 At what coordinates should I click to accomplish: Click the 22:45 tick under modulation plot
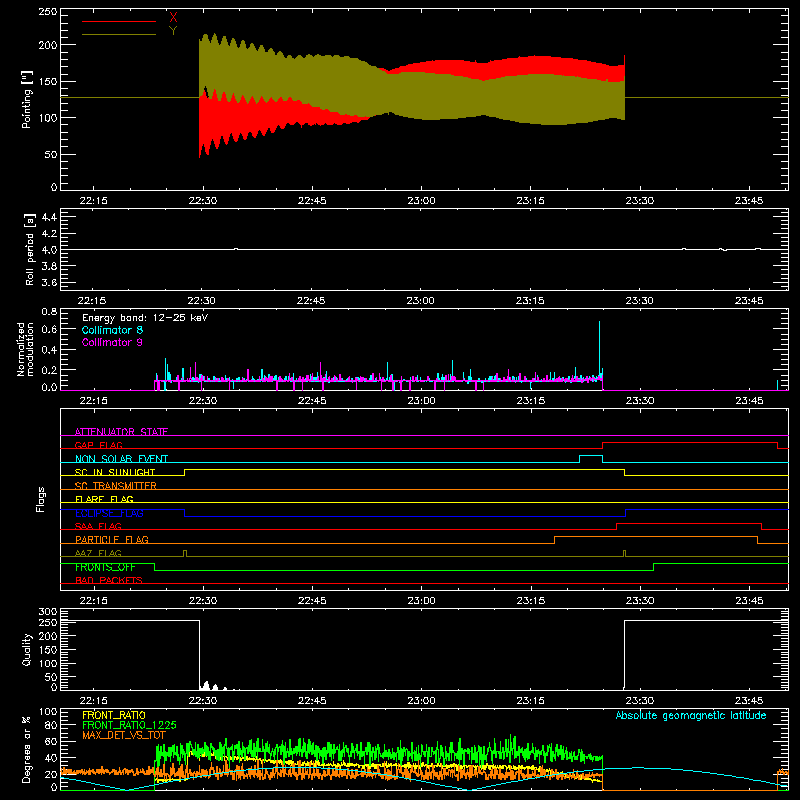click(x=312, y=401)
